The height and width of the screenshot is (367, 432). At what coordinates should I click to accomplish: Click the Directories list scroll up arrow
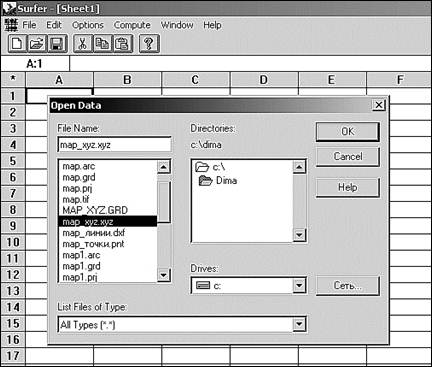pos(299,167)
